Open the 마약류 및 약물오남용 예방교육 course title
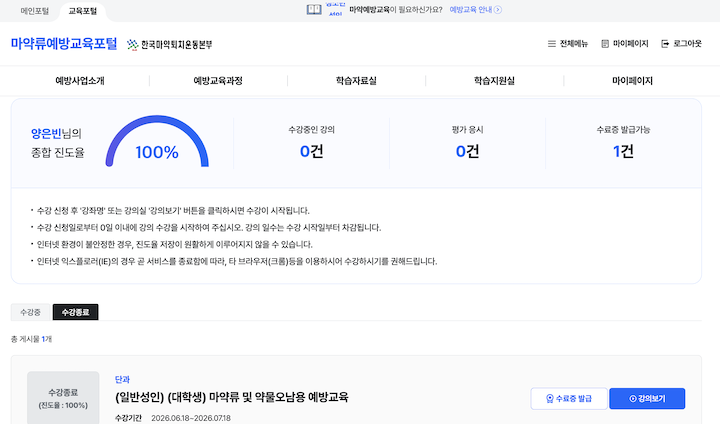Viewport: 720px width, 424px height. coord(231,397)
